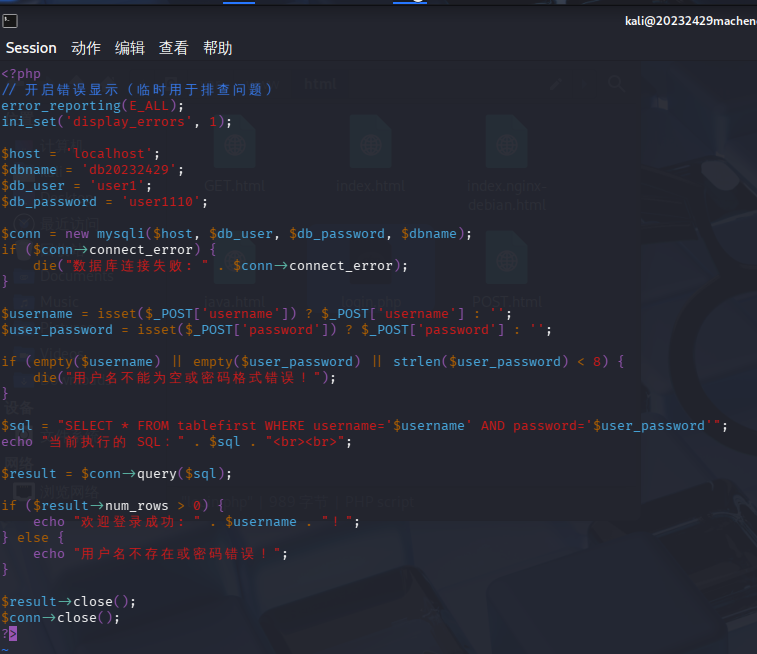Click the $conn->close() line
Screen dimensions: 757x654
60,617
